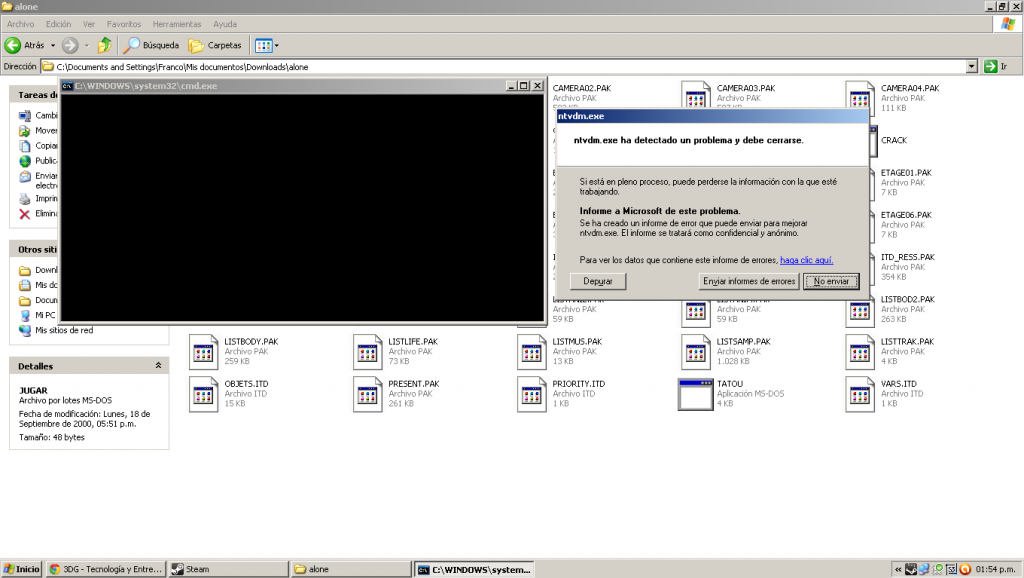
Task: Click the Atrás back arrow icon
Action: pos(12,45)
